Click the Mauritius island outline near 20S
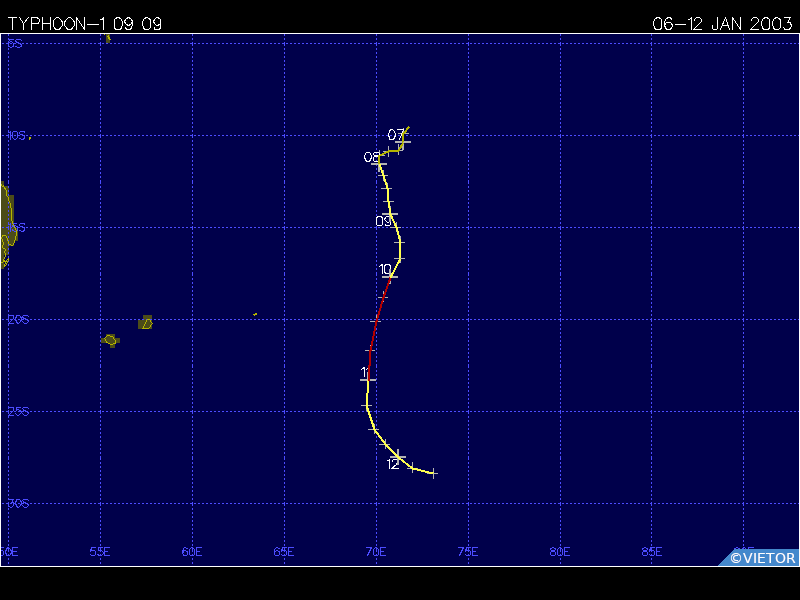The image size is (800, 600). pos(145,322)
